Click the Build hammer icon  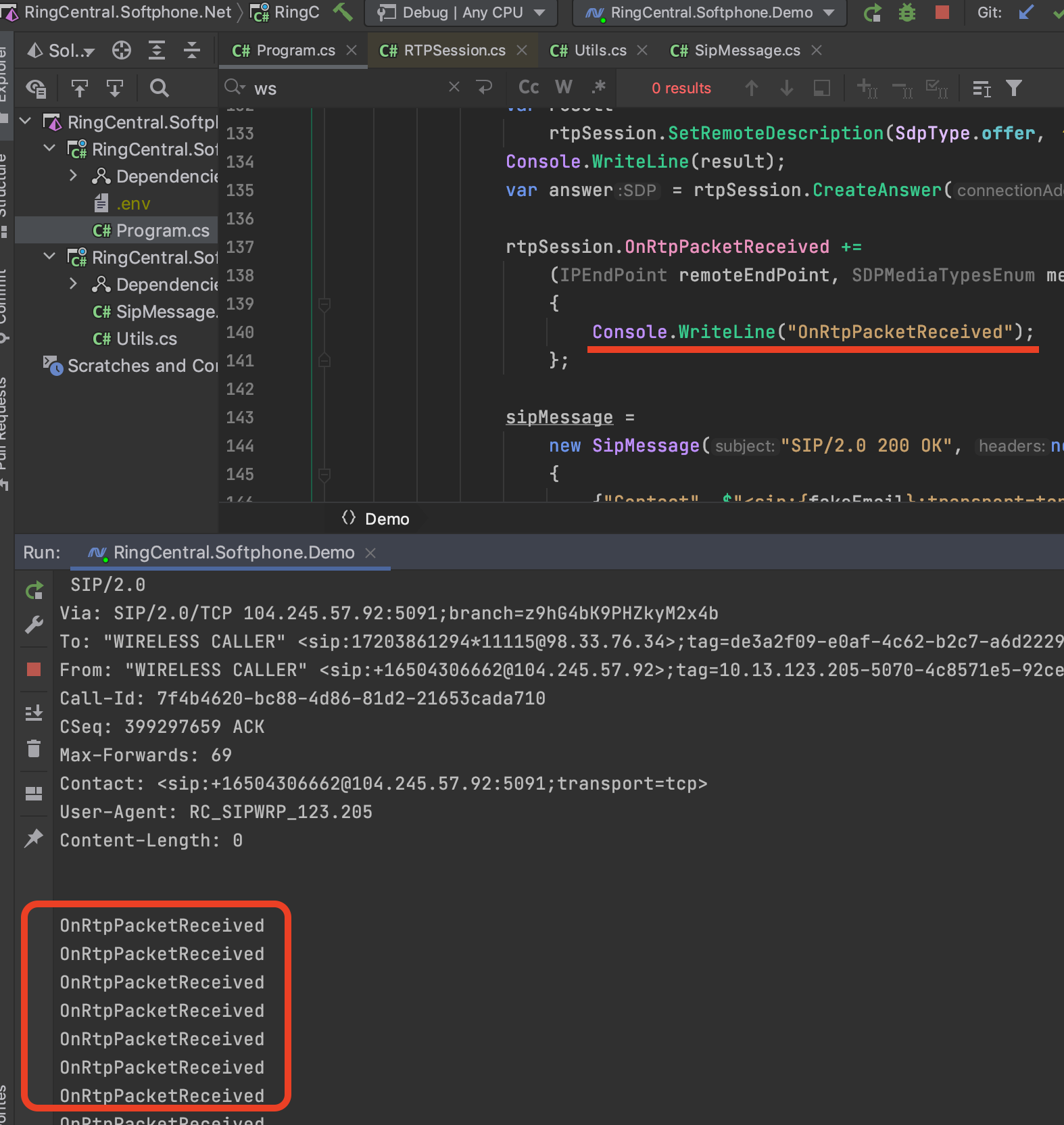(x=343, y=11)
